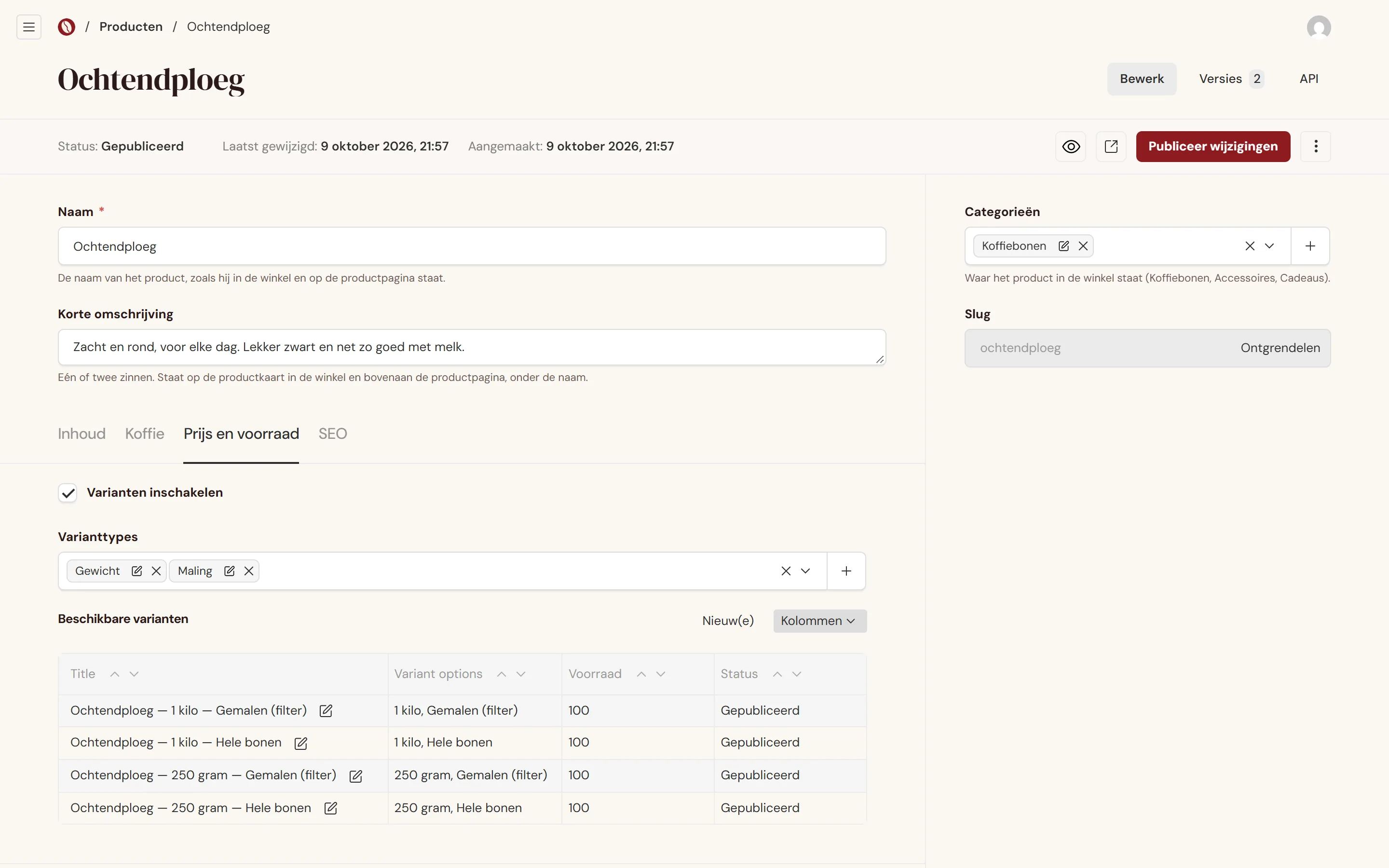Image resolution: width=1389 pixels, height=868 pixels.
Task: Open the API tab
Action: (1308, 79)
